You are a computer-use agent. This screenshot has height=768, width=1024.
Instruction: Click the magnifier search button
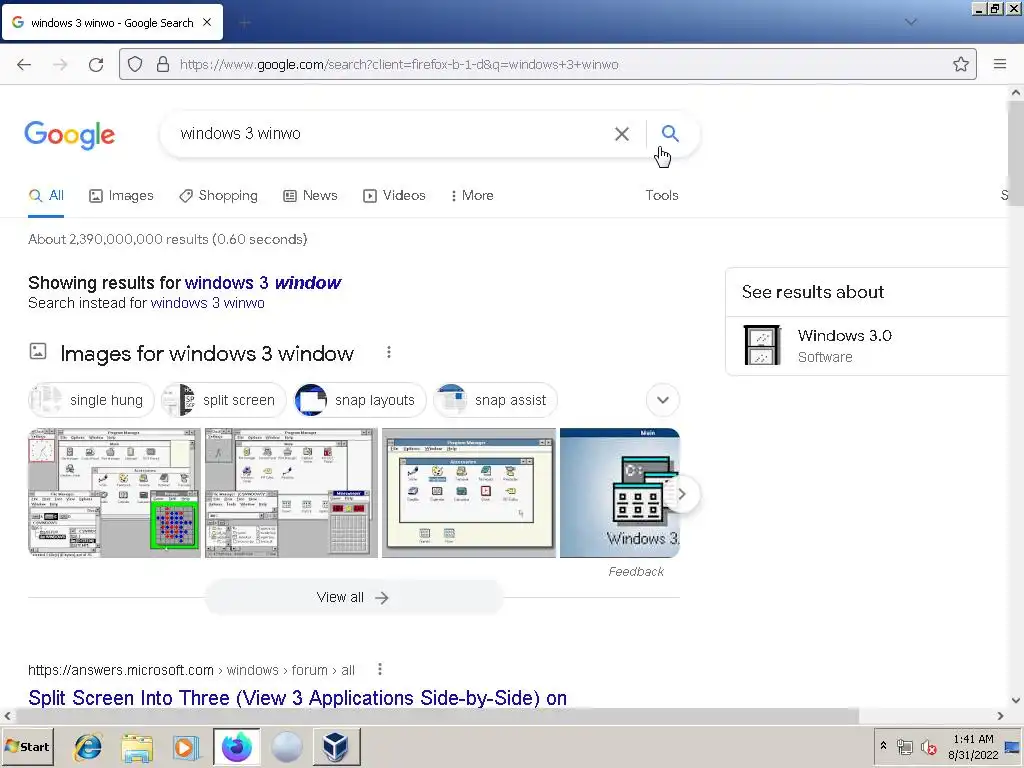click(x=670, y=133)
